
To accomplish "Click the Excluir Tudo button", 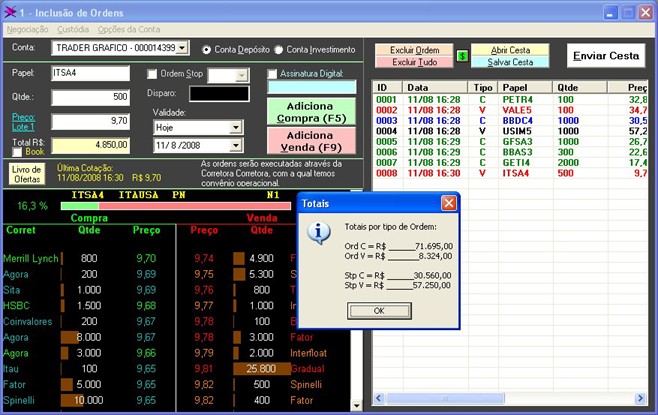I will (414, 62).
